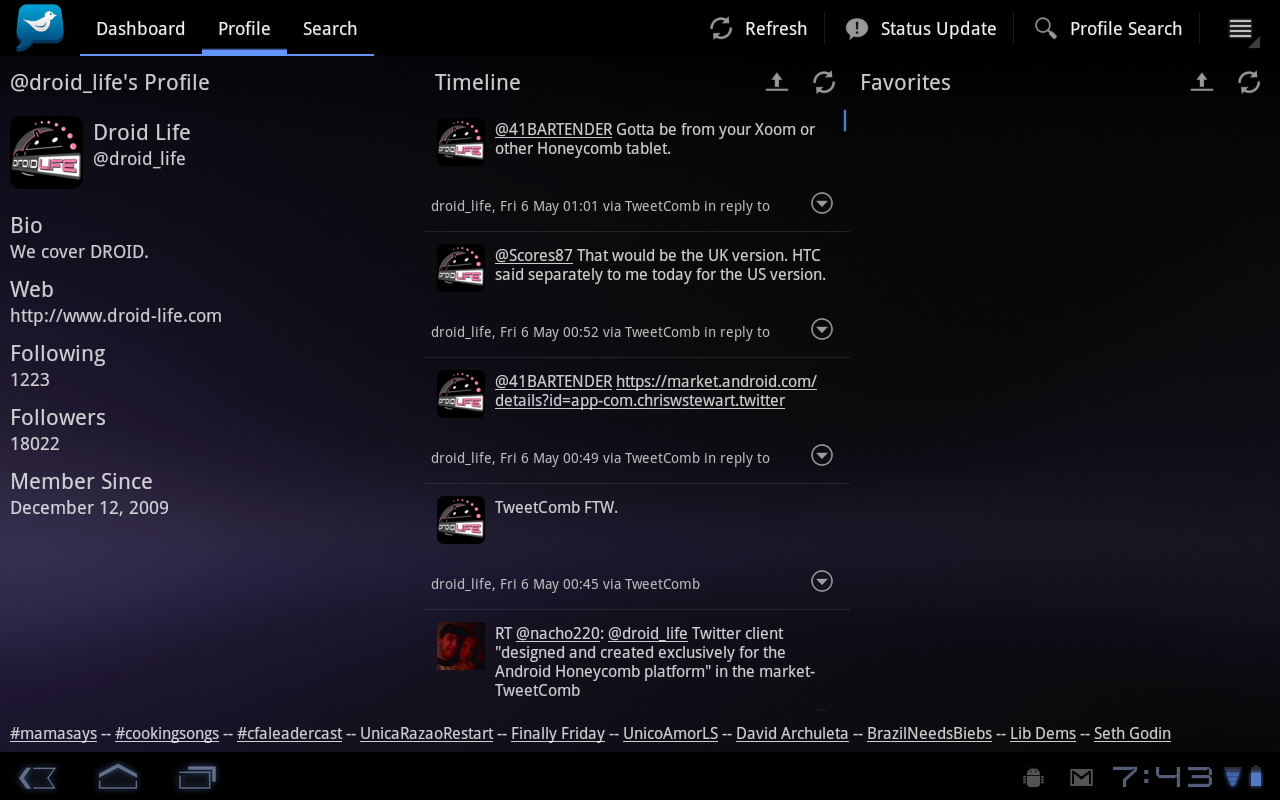The height and width of the screenshot is (800, 1280).
Task: Click the 'TweetComb FTW.' tweet text
Action: point(556,507)
